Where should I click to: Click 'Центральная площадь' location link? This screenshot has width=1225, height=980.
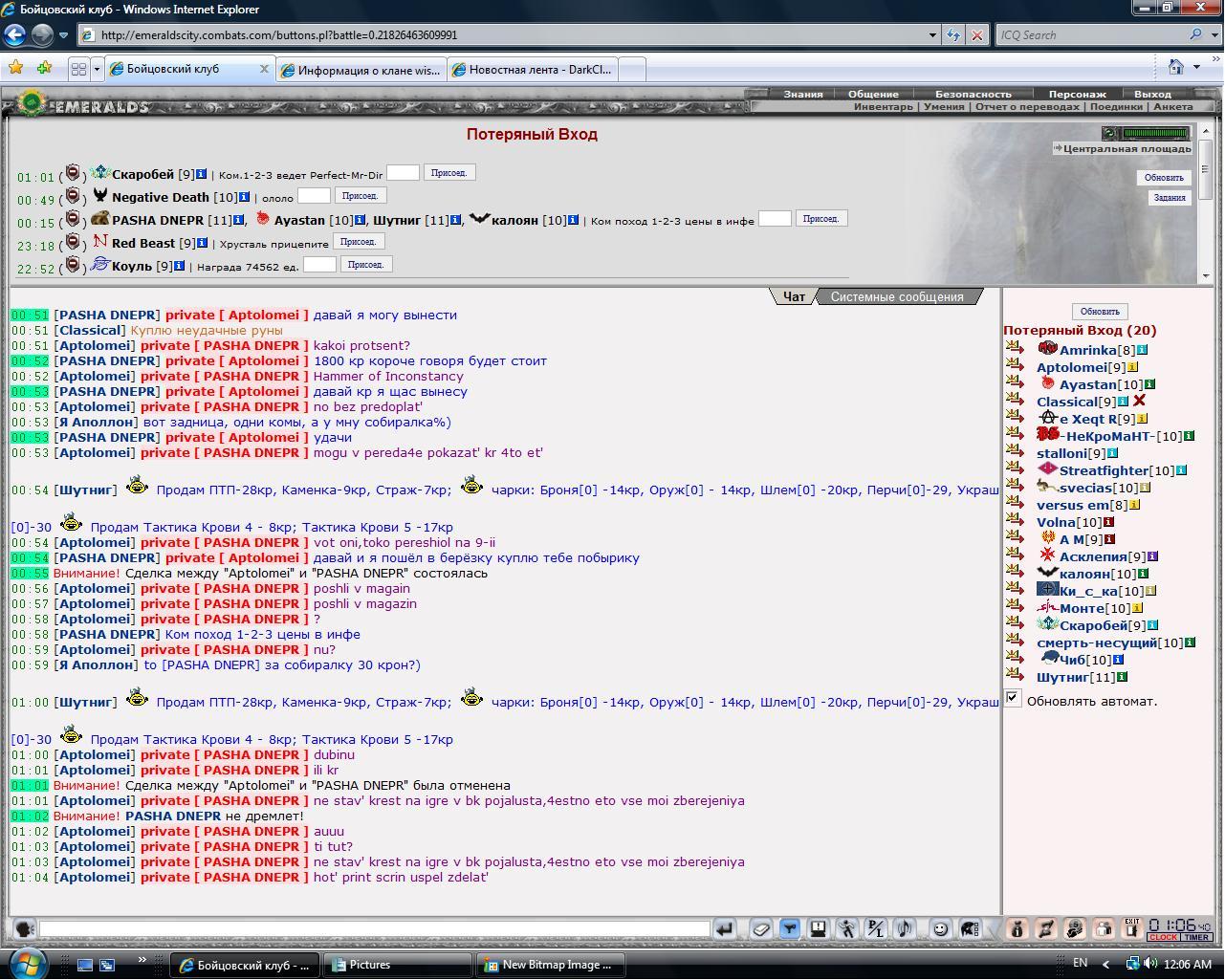point(1127,148)
